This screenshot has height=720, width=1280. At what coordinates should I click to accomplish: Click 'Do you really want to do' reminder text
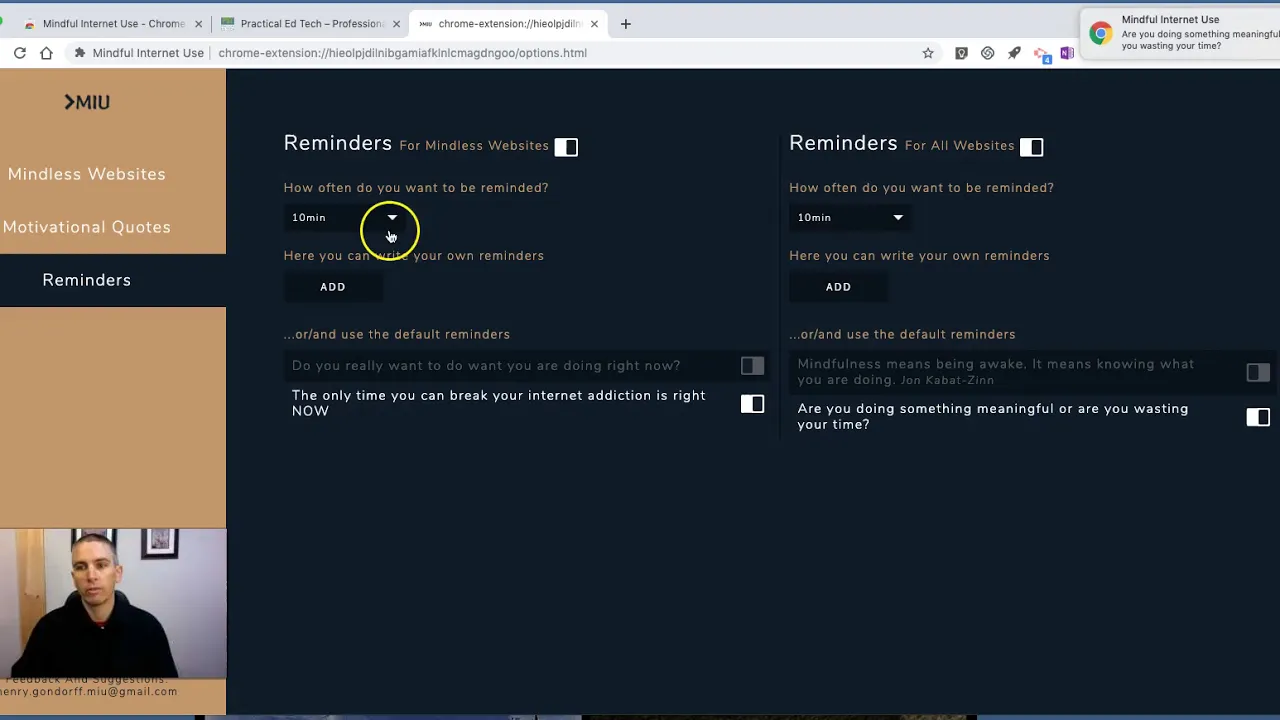tap(486, 366)
